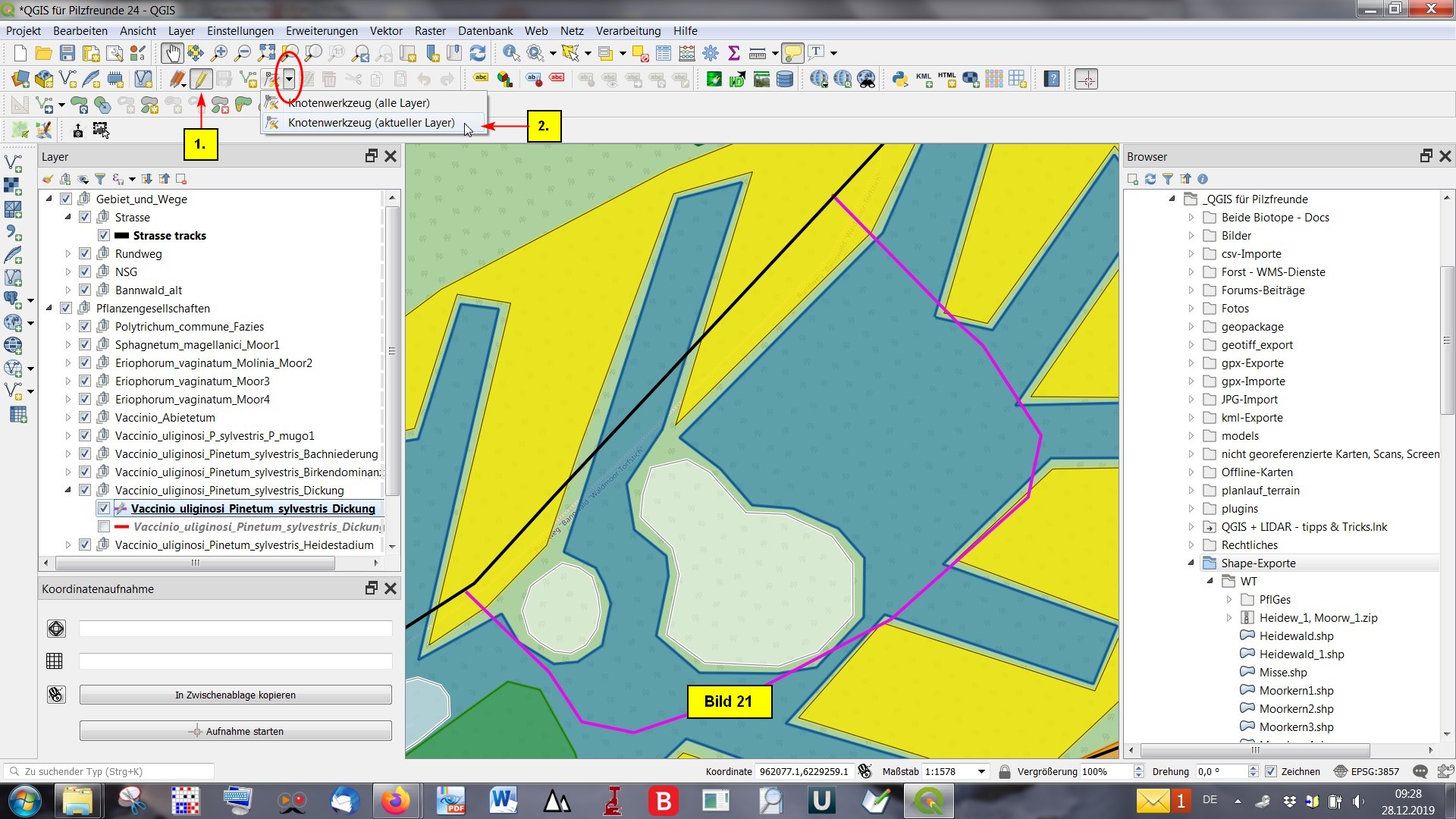Viewport: 1456px width, 819px height.
Task: Uncheck the Rundweg layer checkbox
Action: (x=85, y=254)
